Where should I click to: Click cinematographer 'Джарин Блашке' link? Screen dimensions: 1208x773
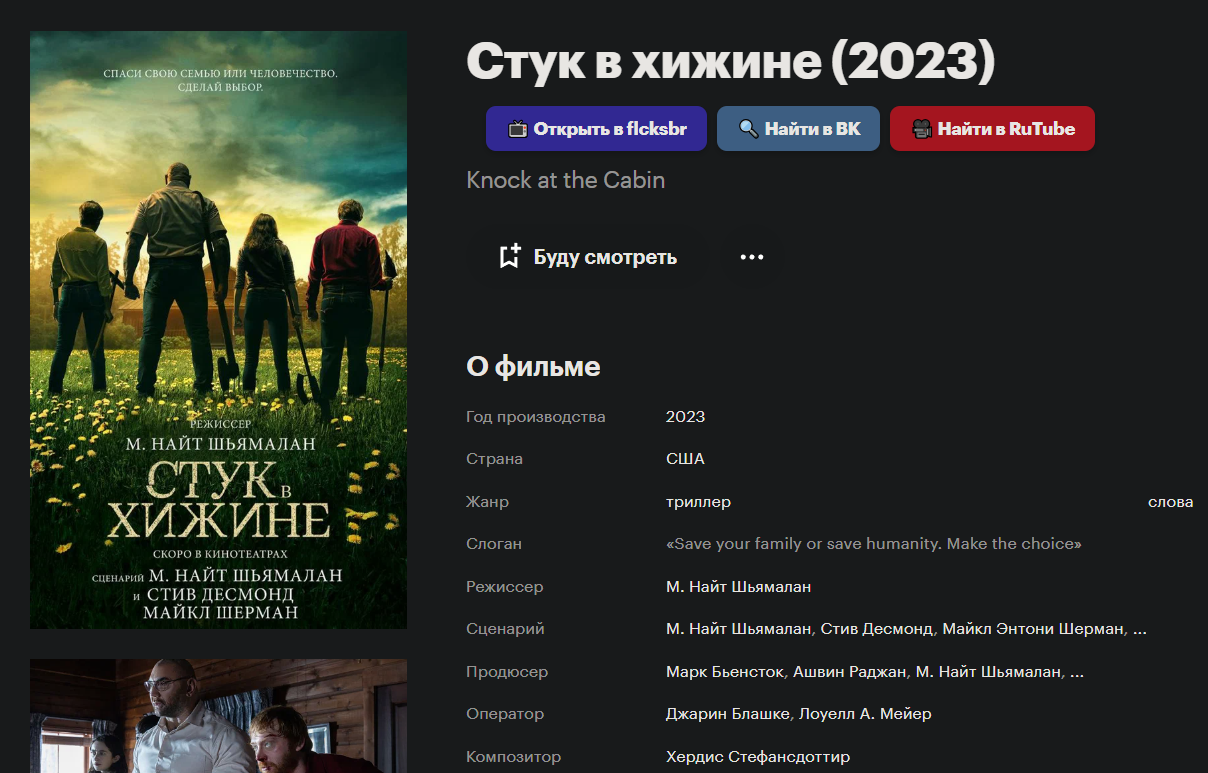pyautogui.click(x=728, y=714)
